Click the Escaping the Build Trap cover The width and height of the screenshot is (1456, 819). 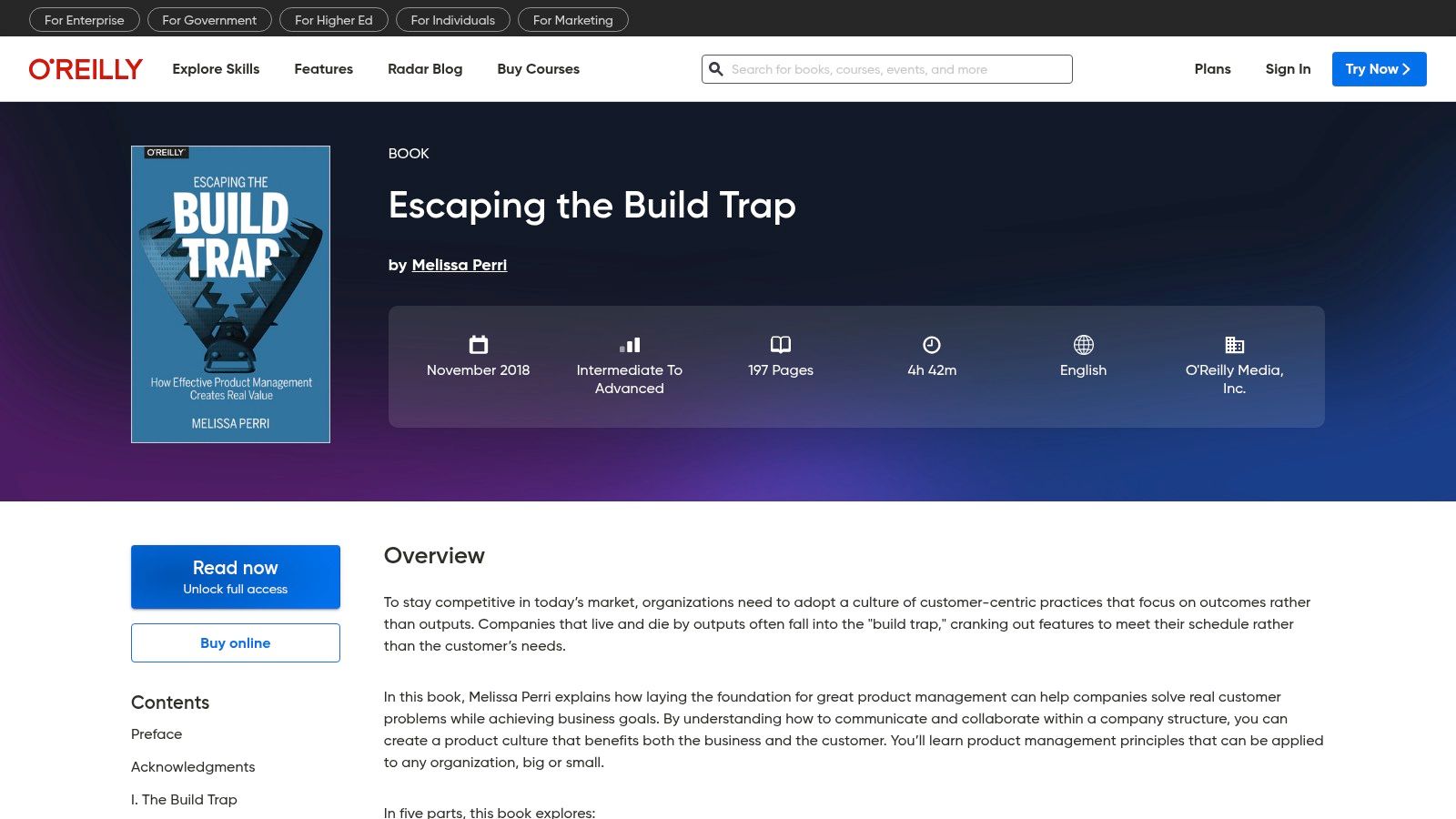pos(230,294)
